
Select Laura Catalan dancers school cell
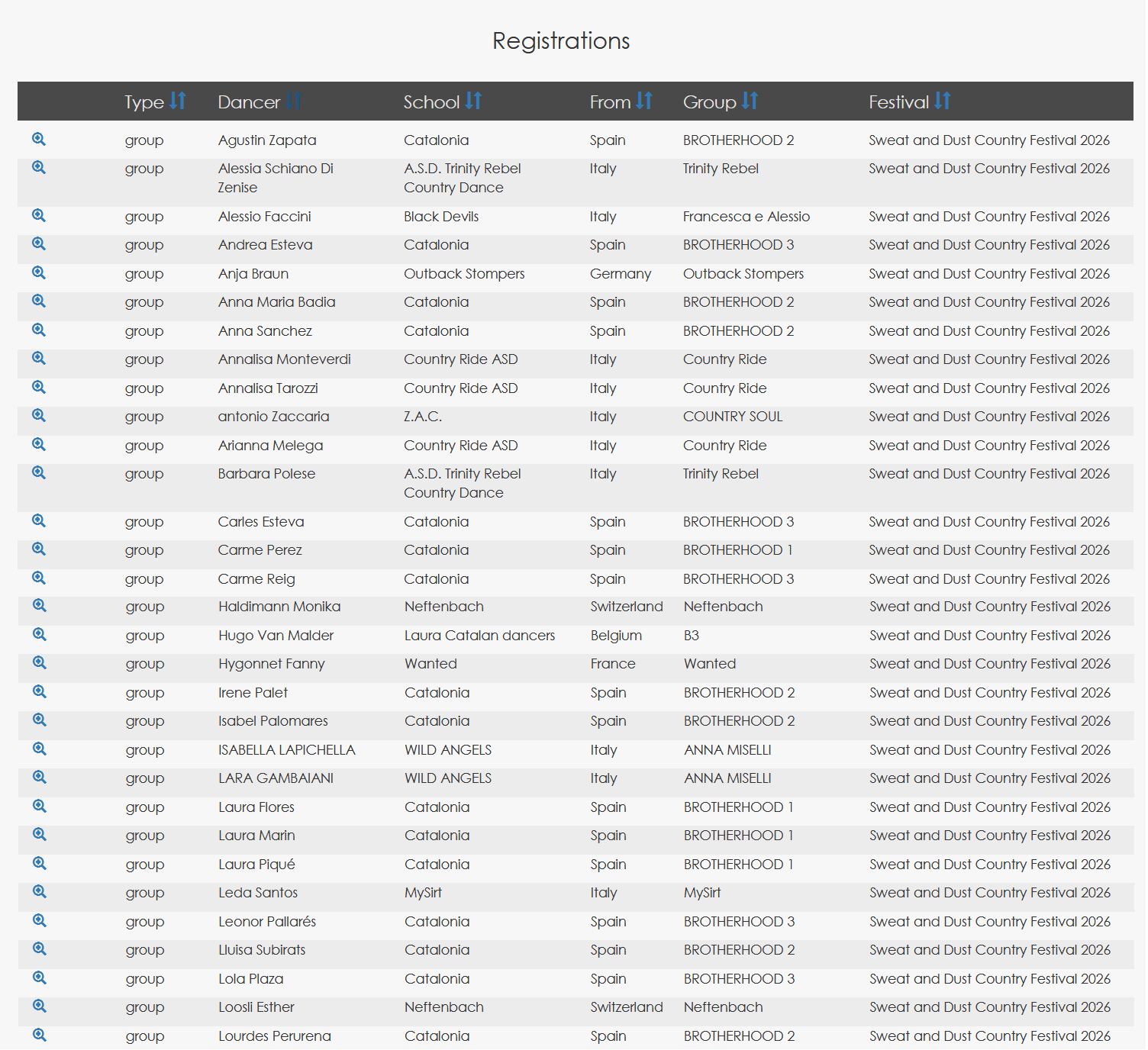pyautogui.click(x=480, y=636)
